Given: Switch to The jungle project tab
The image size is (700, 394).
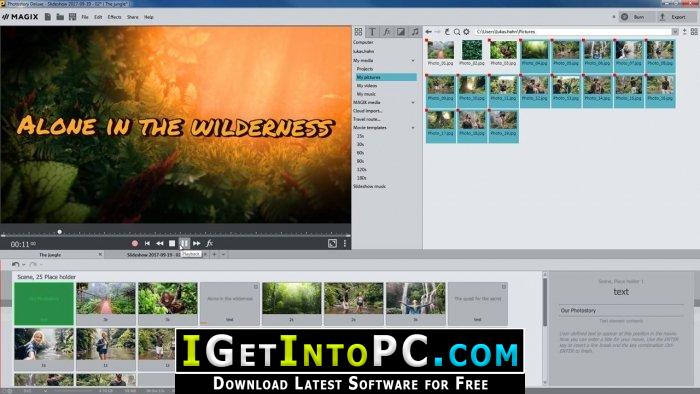Looking at the screenshot, I should point(50,255).
